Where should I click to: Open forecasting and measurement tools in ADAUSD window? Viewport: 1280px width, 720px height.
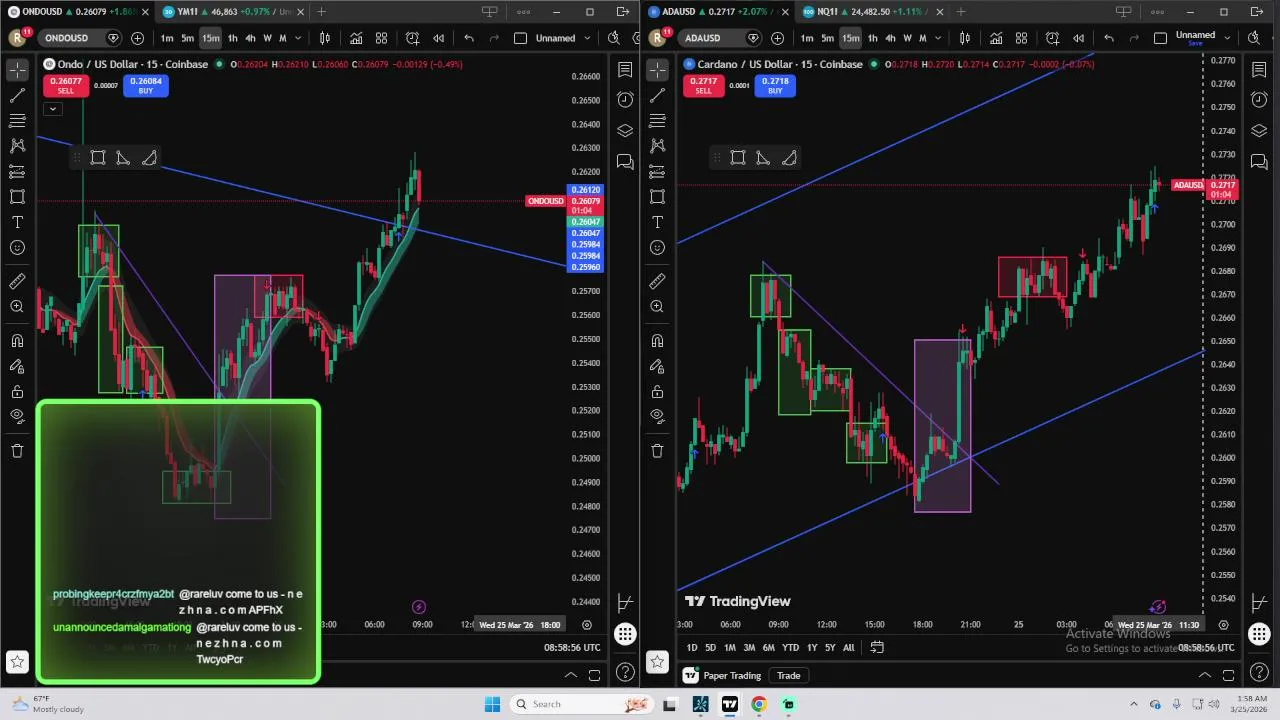[657, 172]
